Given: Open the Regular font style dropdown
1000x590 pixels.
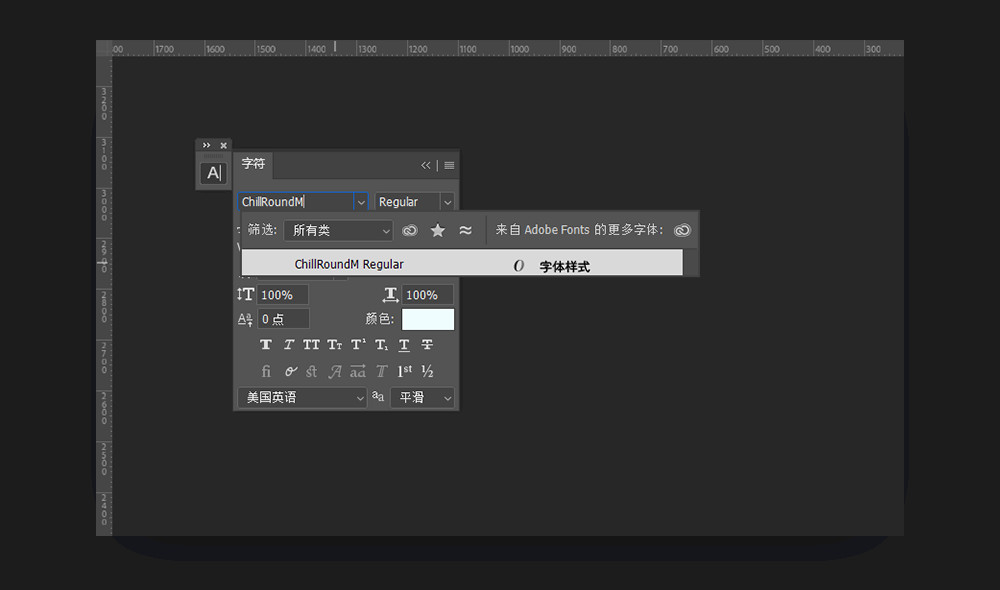Looking at the screenshot, I should pos(414,202).
